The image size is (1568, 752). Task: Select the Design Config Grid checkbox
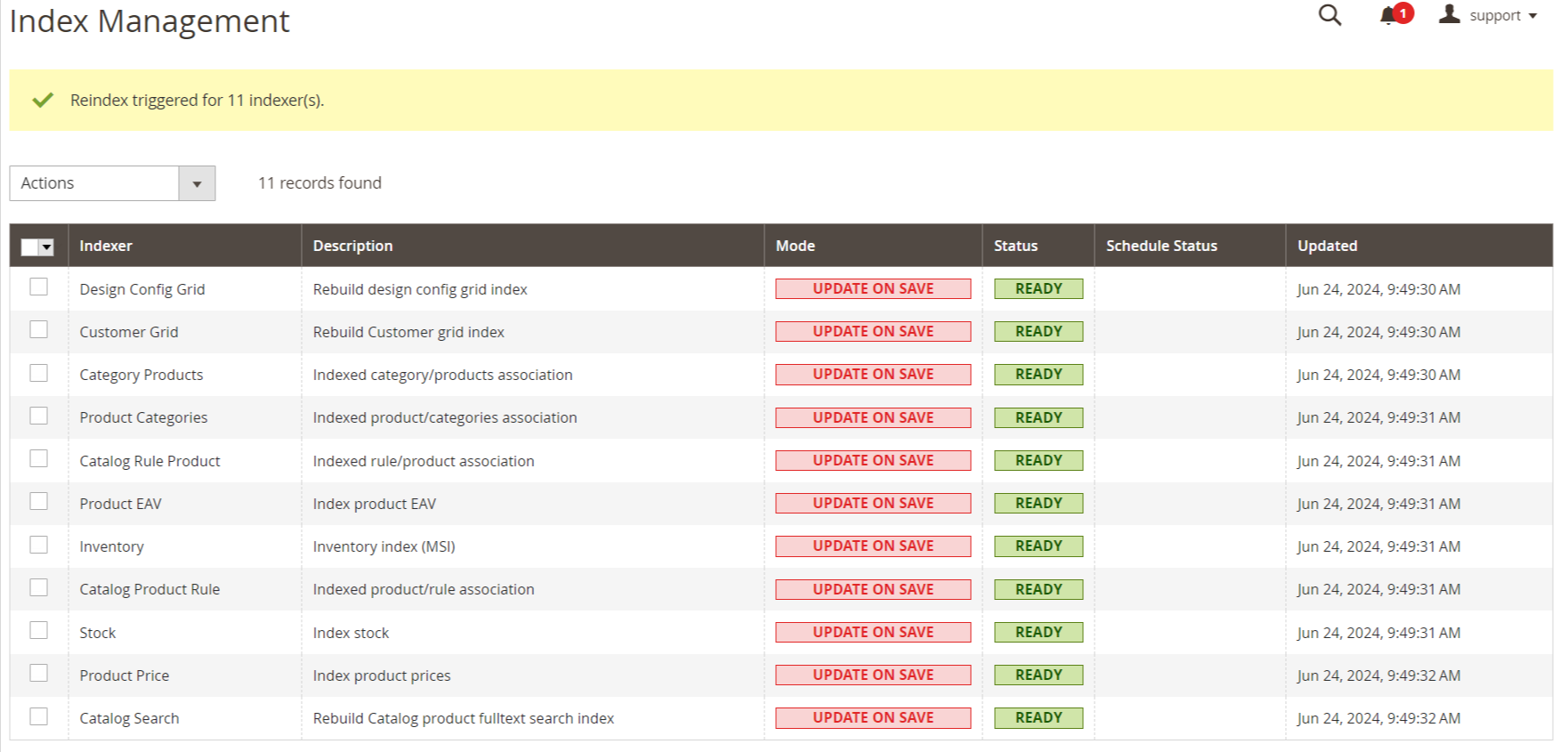coord(38,287)
